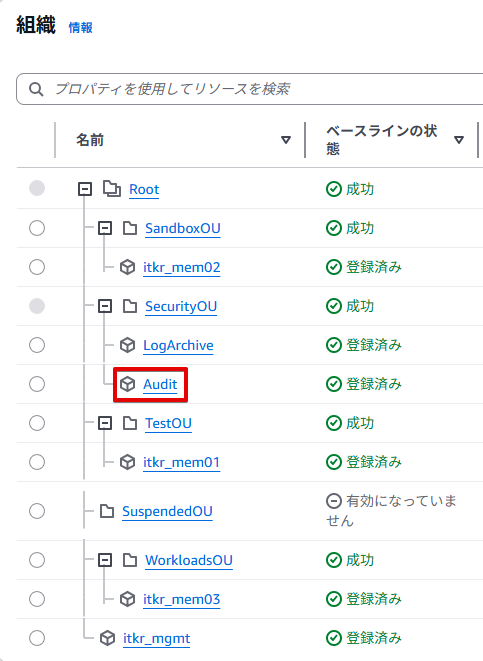The image size is (483, 661).
Task: Open the itkr_mem03 account link
Action: tap(182, 599)
